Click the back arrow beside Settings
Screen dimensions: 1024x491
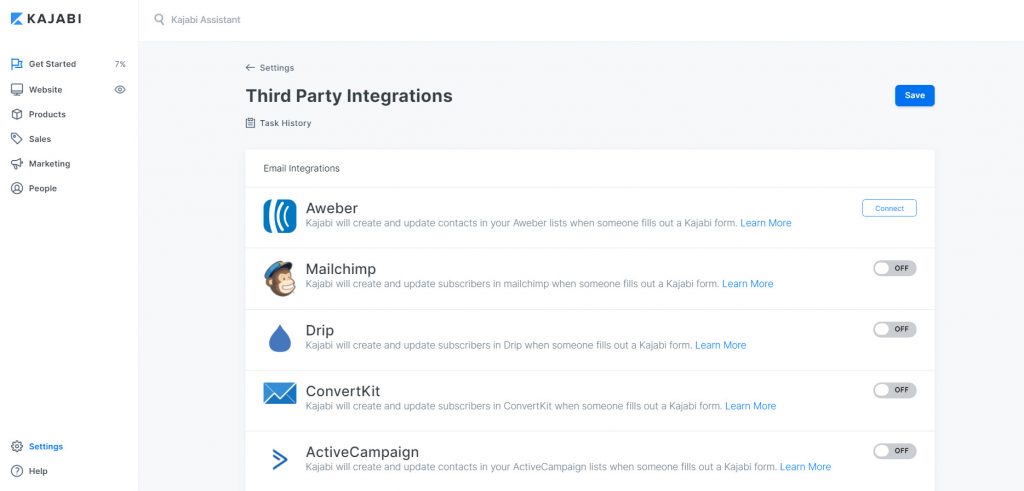250,67
